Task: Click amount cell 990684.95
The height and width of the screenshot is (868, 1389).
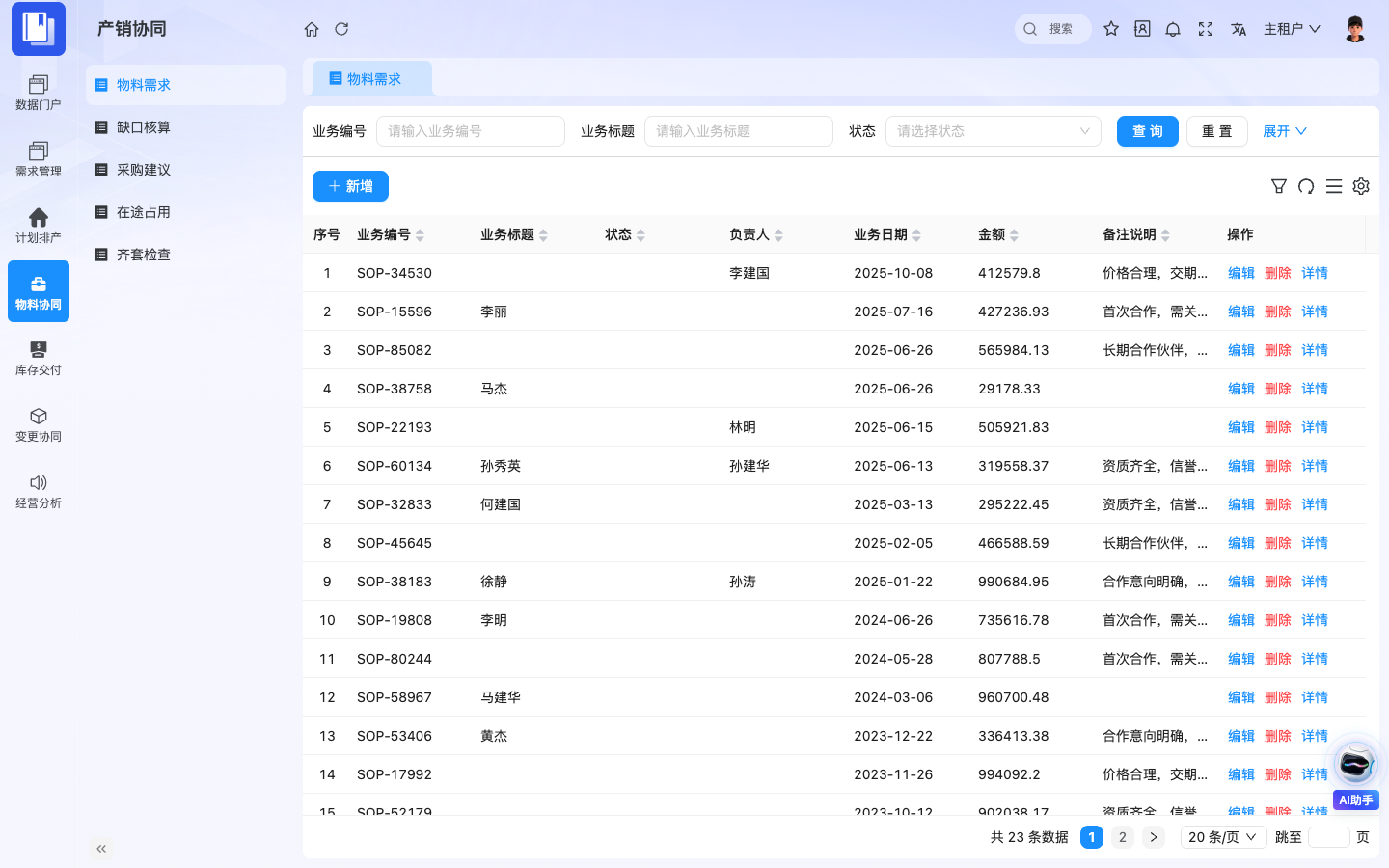Action: 1013,582
